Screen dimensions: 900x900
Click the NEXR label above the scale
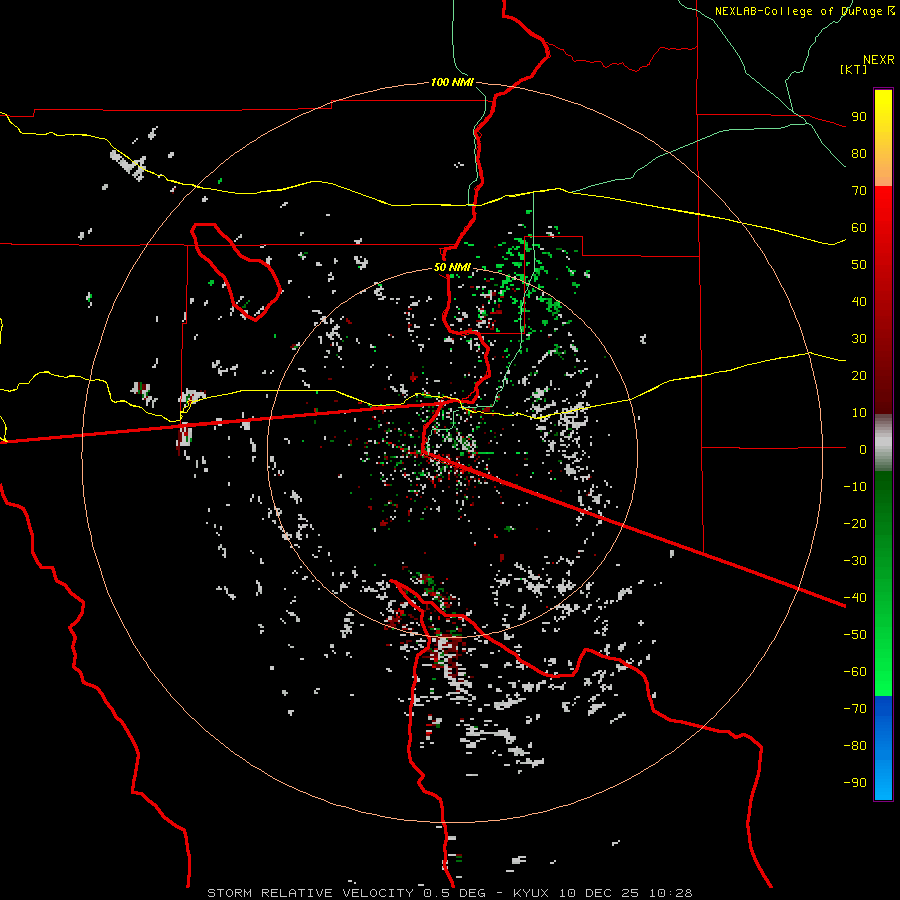pos(879,60)
